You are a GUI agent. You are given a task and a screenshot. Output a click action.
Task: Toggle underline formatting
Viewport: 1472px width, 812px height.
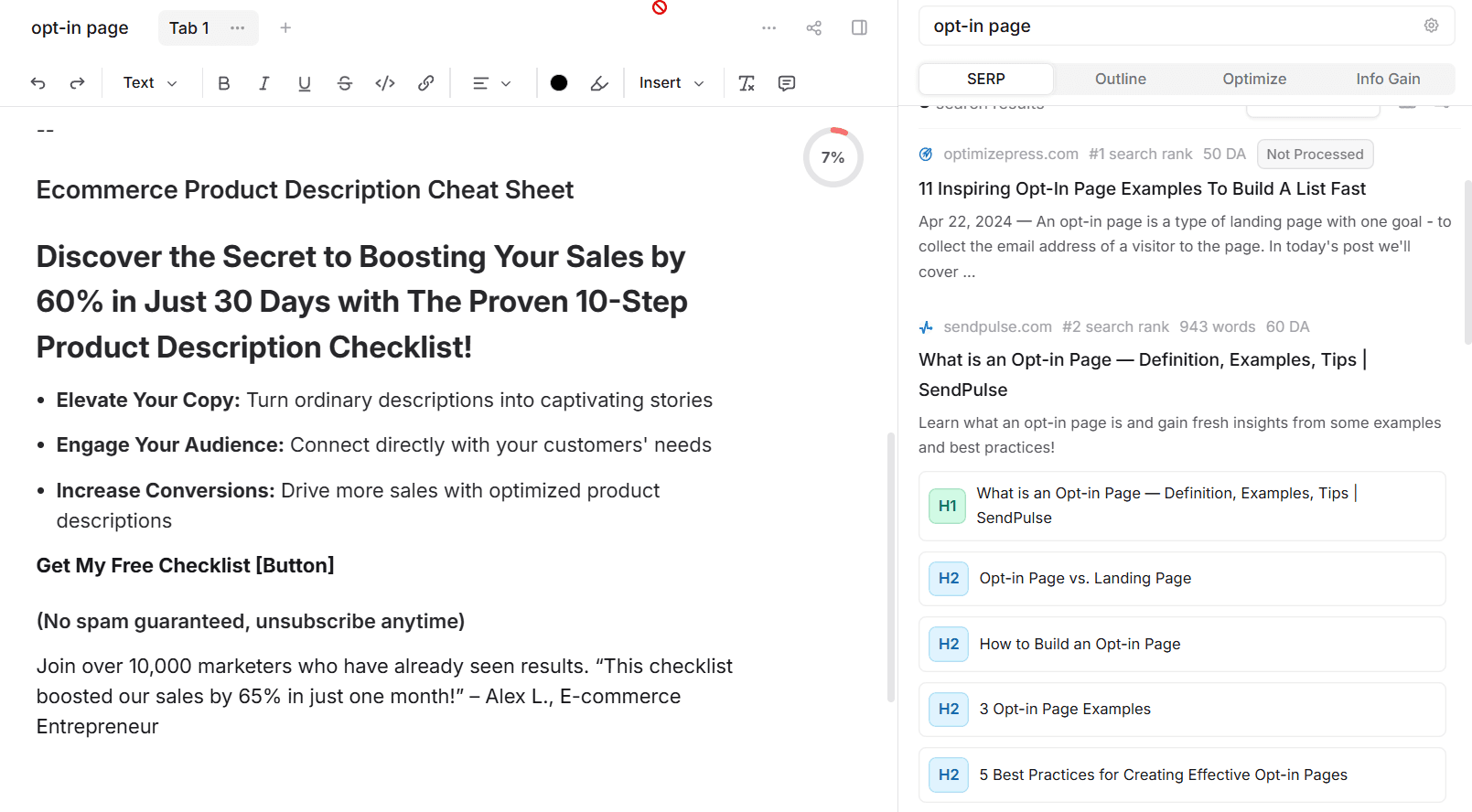point(305,83)
